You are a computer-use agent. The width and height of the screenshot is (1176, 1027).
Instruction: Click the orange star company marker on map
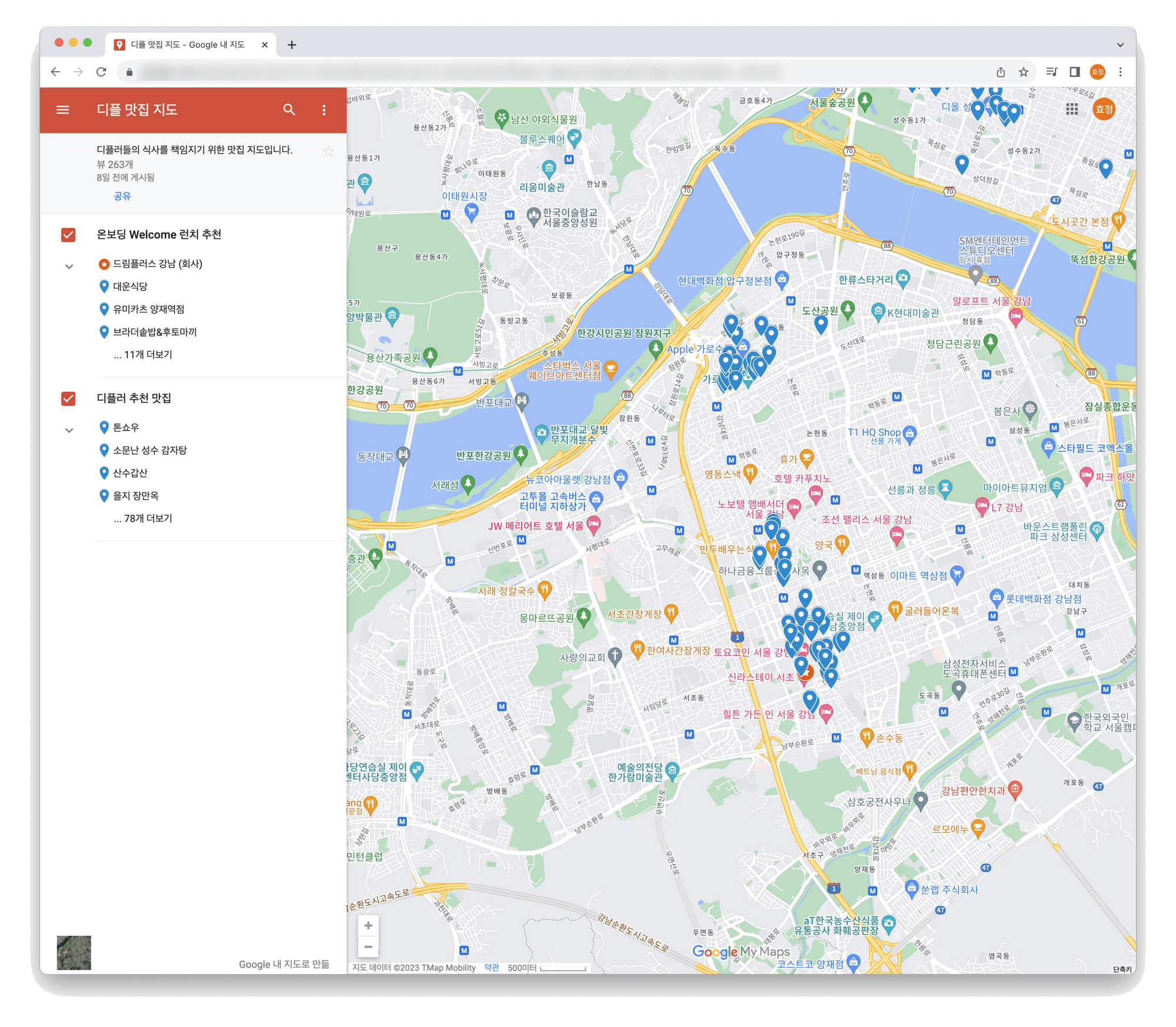pyautogui.click(x=807, y=672)
